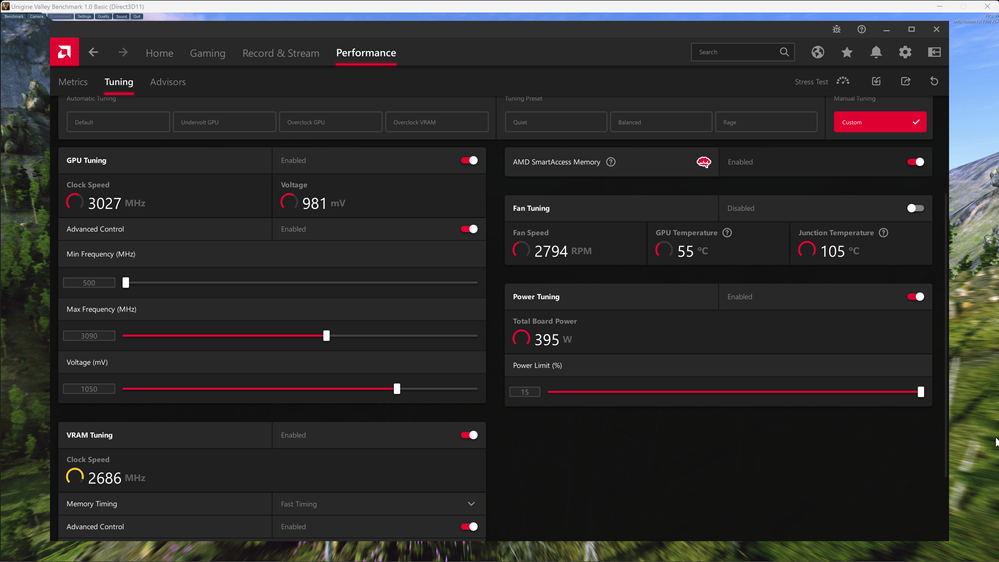Viewport: 999px width, 562px height.
Task: Go forward with the right arrow
Action: (123, 52)
